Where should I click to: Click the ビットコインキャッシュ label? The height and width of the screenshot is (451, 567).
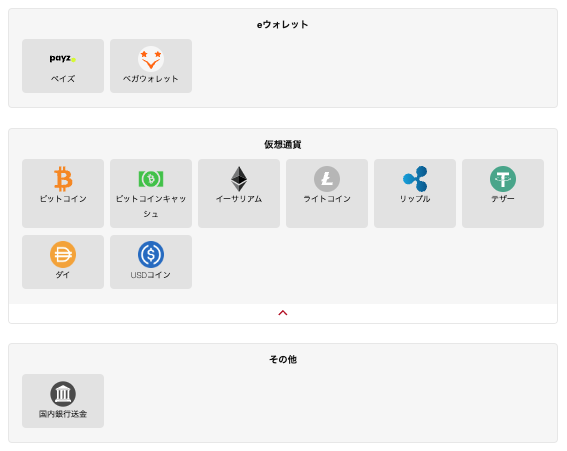151,206
